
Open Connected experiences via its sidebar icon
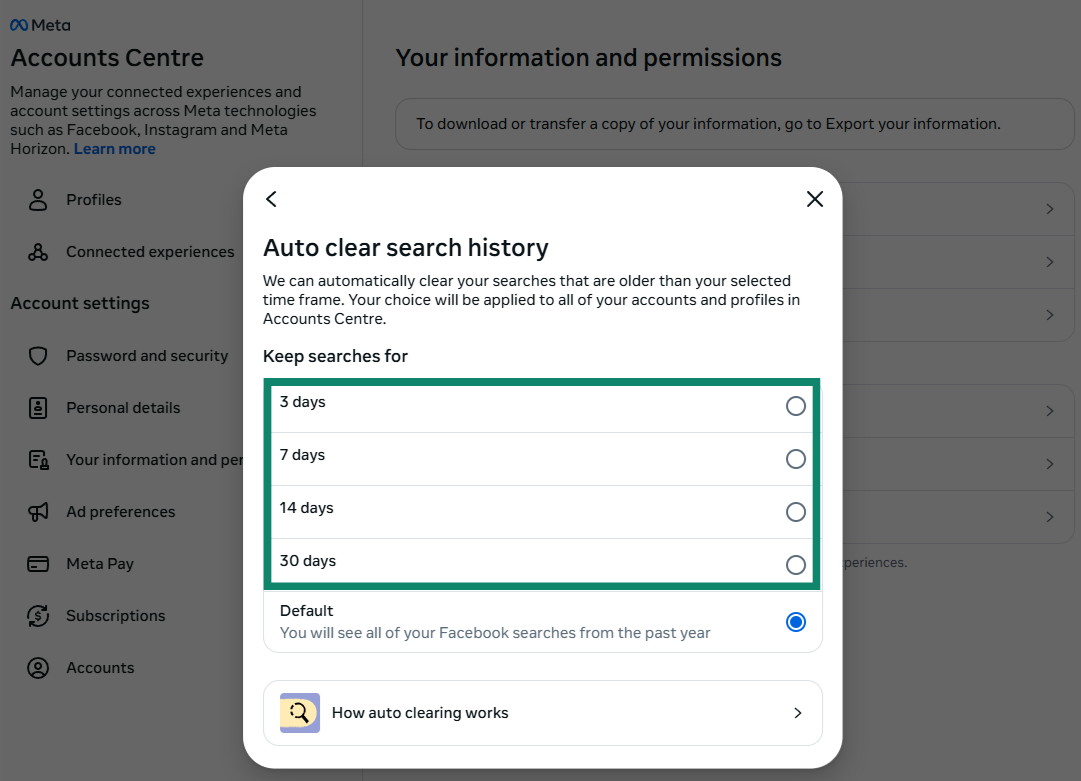click(x=37, y=251)
